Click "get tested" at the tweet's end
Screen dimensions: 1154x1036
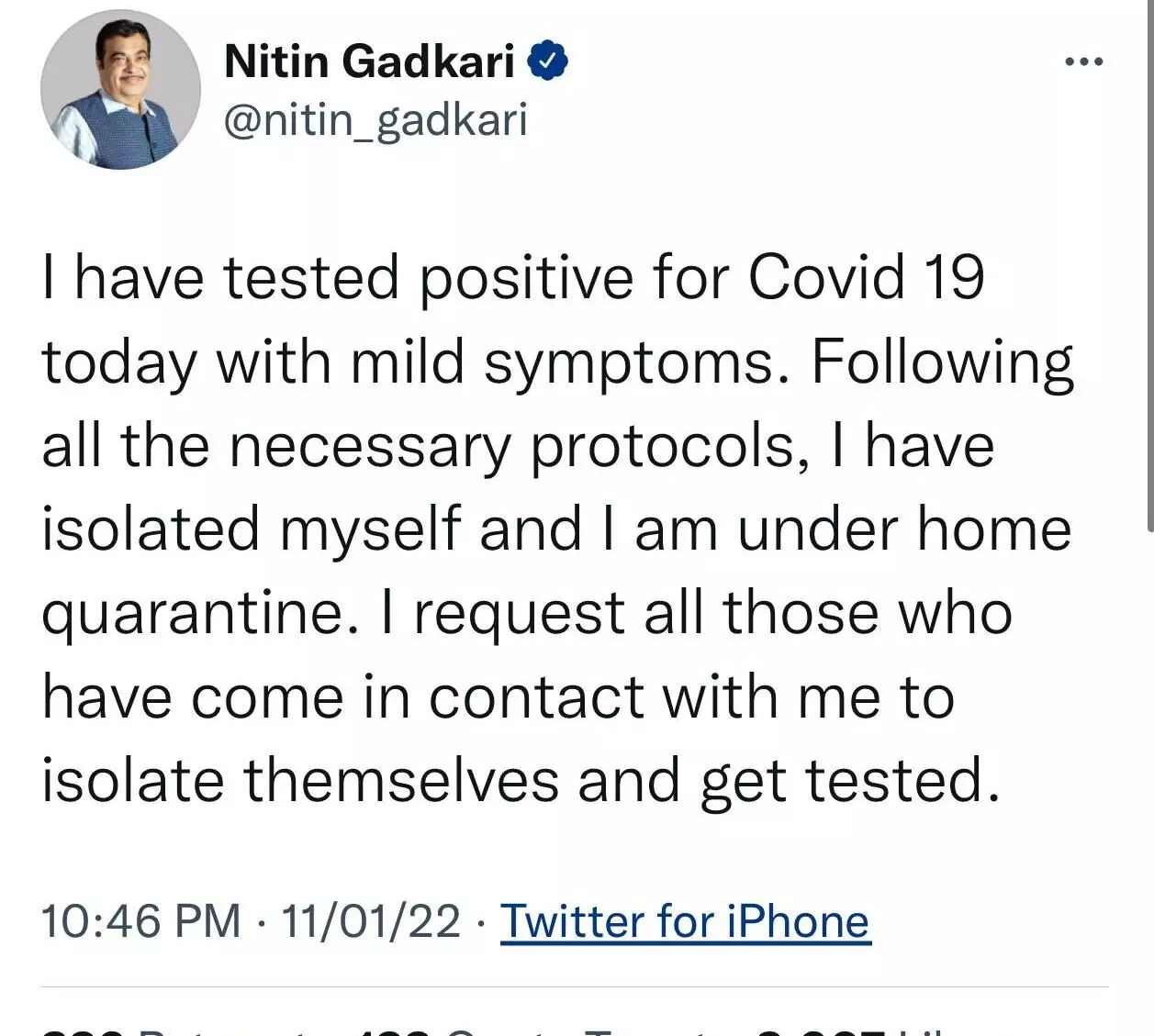coord(849,781)
